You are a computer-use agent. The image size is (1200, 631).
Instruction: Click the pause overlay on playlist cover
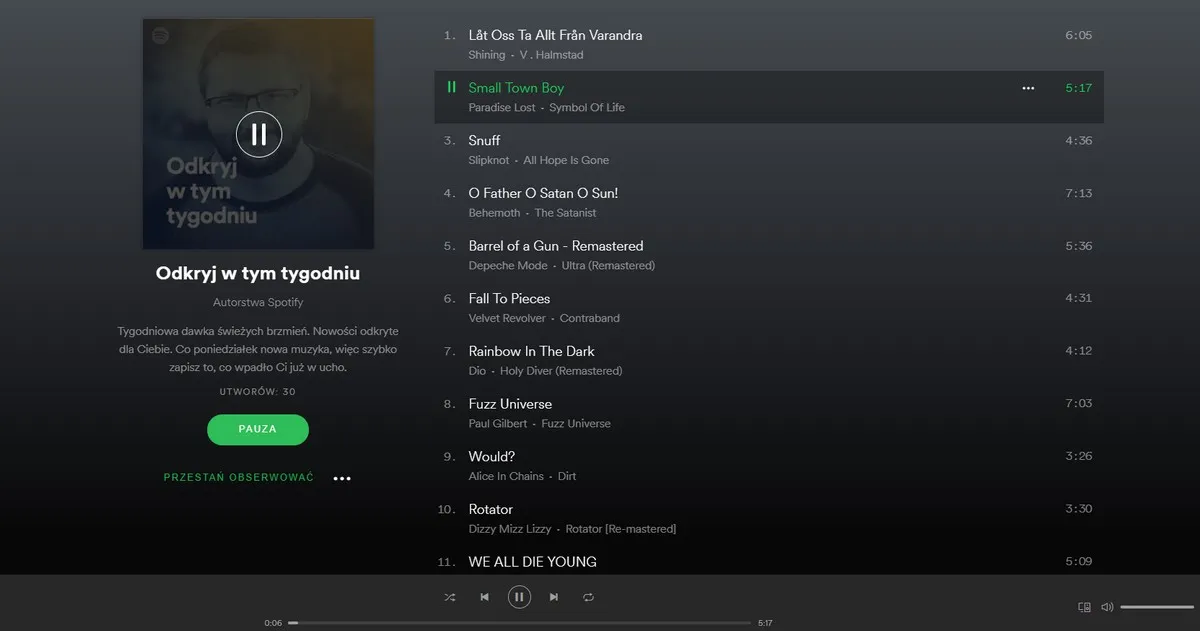[x=259, y=134]
